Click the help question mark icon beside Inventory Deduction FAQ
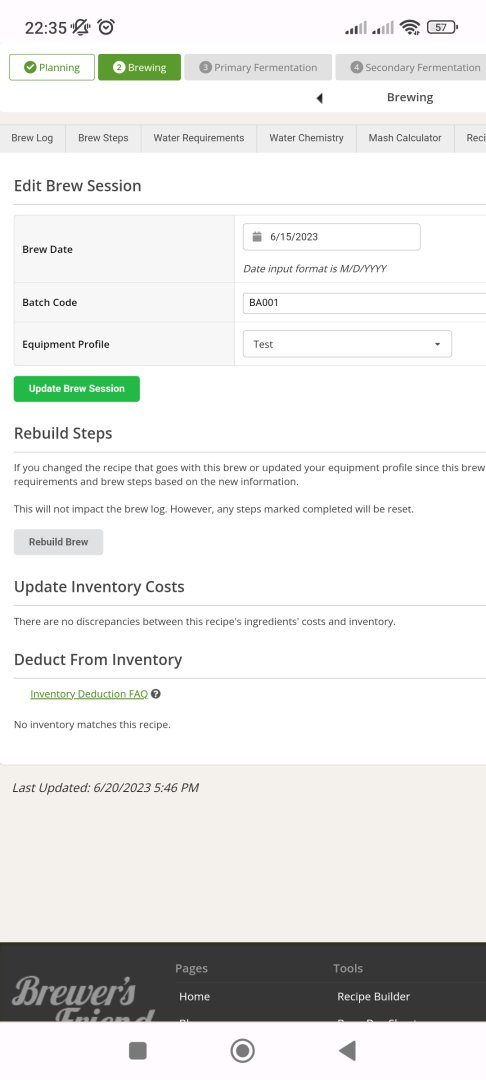 click(x=156, y=694)
